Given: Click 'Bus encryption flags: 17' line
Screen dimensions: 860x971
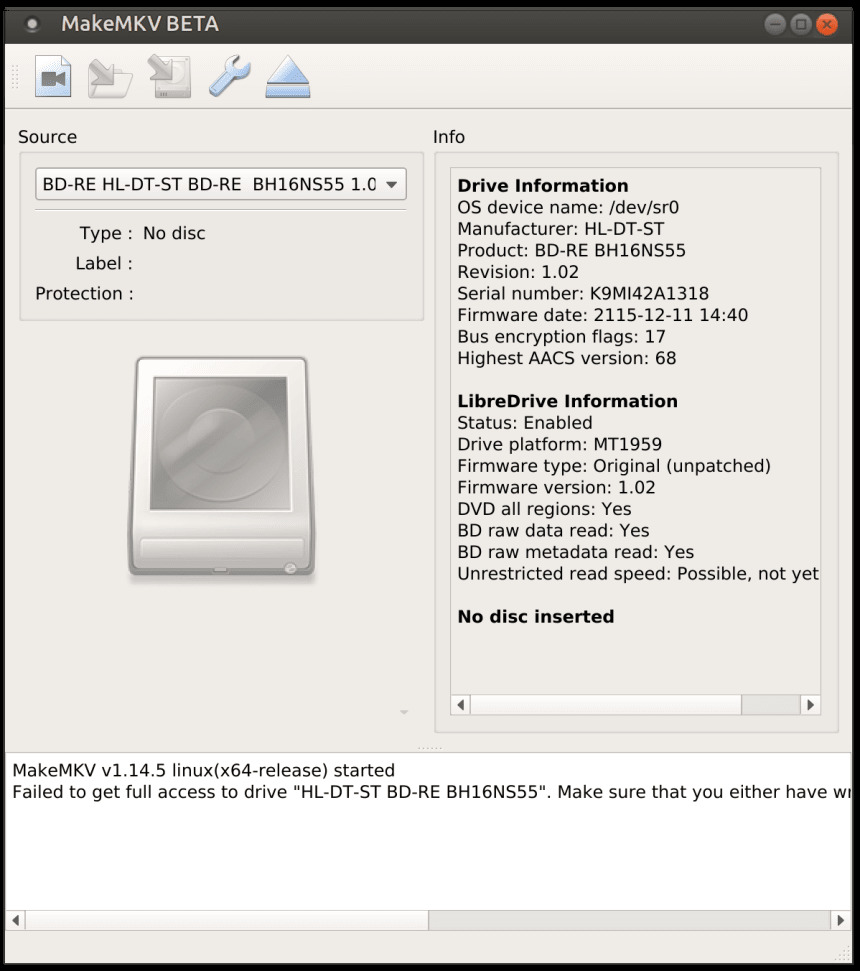Looking at the screenshot, I should click(562, 337).
